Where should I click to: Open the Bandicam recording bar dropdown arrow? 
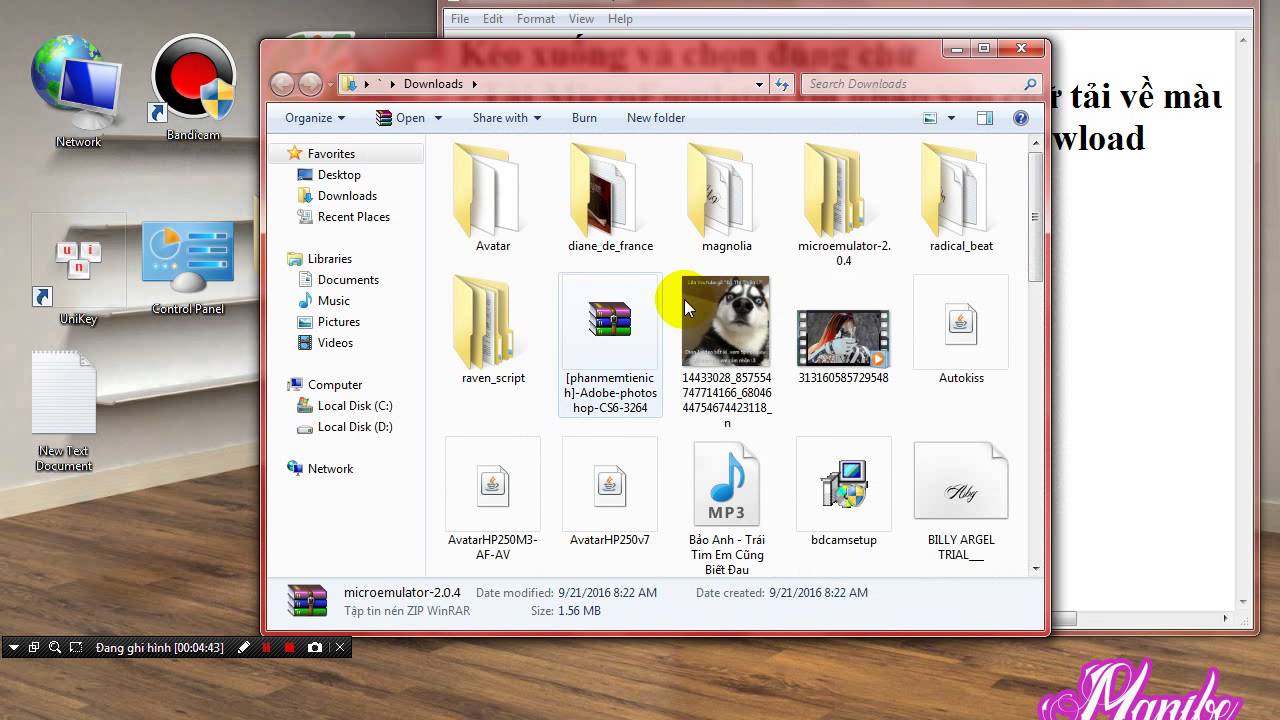click(x=14, y=648)
